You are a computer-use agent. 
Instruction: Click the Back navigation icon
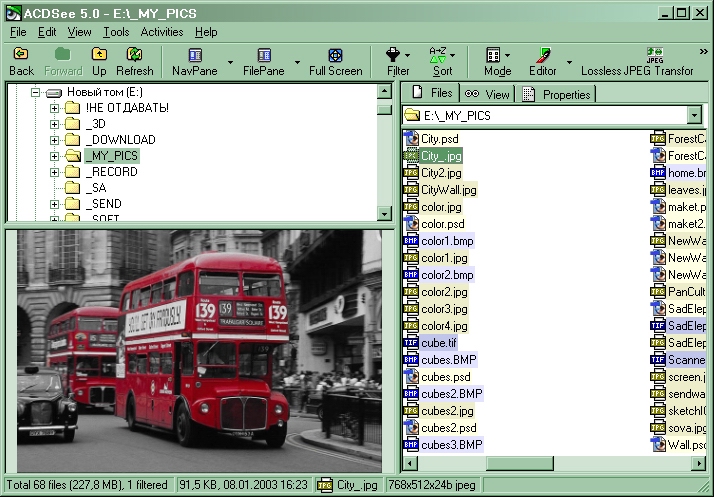pyautogui.click(x=21, y=54)
